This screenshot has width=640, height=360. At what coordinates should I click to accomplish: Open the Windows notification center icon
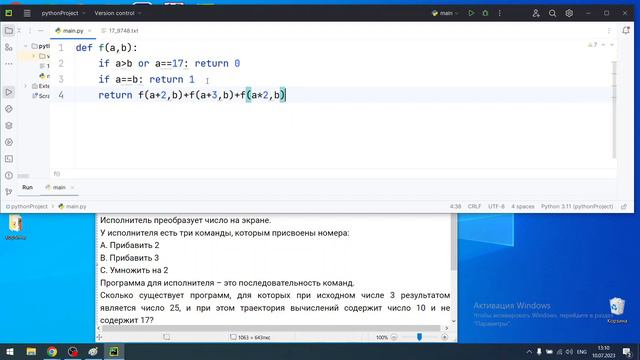click(627, 352)
